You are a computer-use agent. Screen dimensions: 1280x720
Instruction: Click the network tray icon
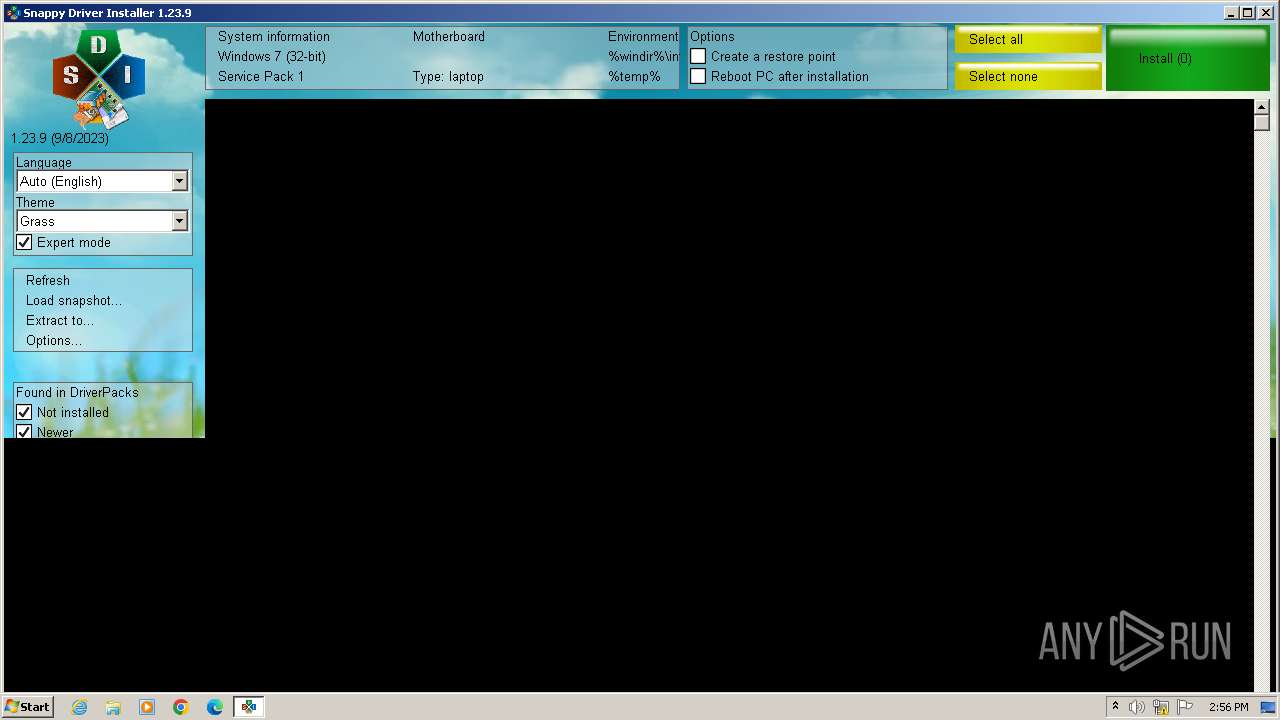[1161, 707]
